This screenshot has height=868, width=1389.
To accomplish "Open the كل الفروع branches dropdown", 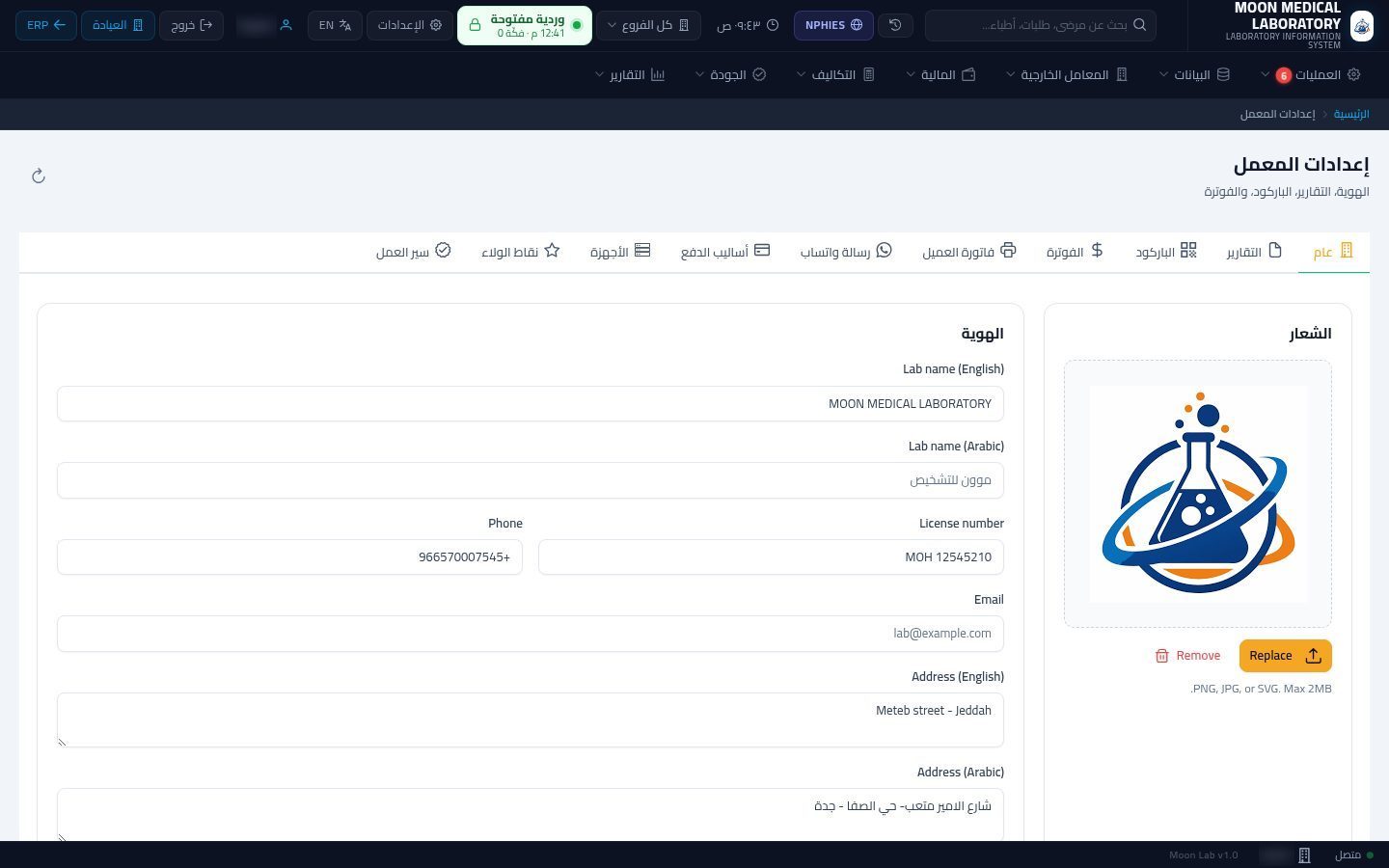I will click(648, 25).
